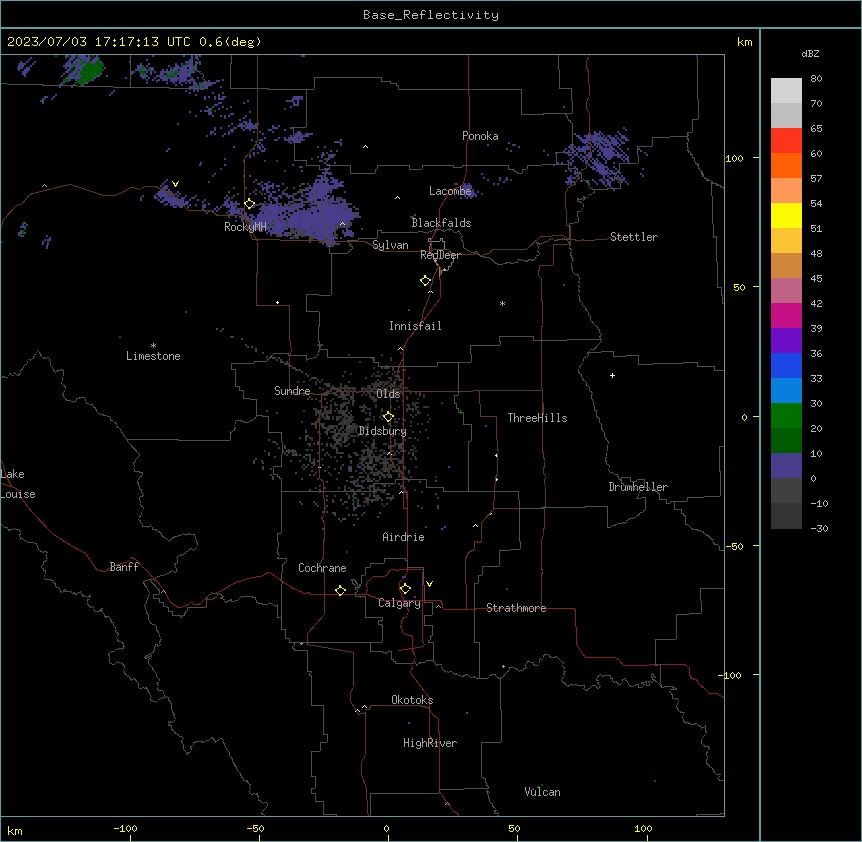Click the Airdrie label

click(x=404, y=537)
